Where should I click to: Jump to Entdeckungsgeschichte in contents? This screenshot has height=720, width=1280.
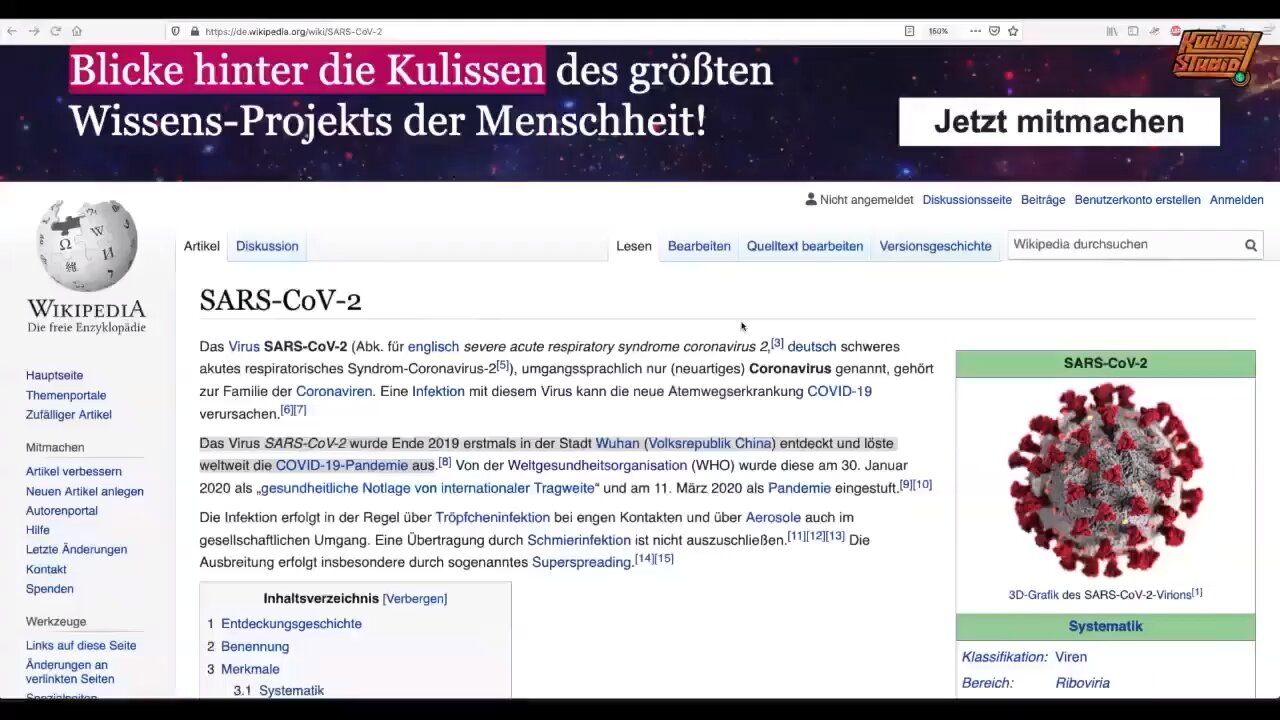[x=291, y=624]
